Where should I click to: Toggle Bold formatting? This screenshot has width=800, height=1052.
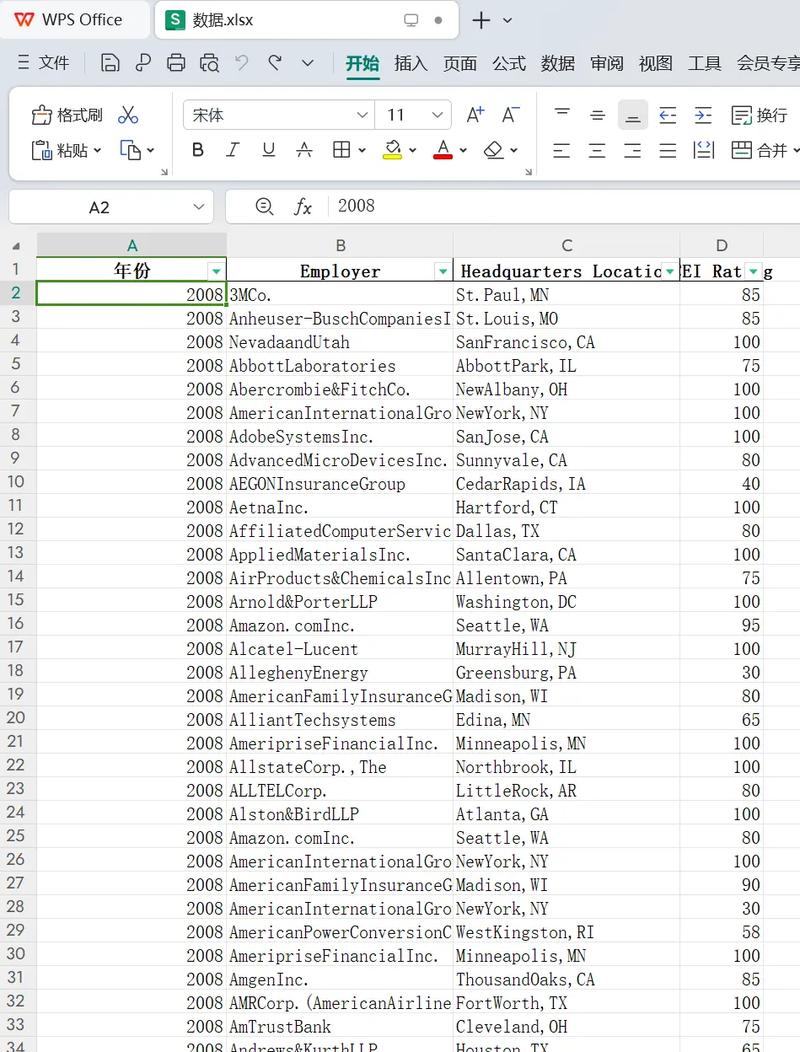pyautogui.click(x=198, y=150)
